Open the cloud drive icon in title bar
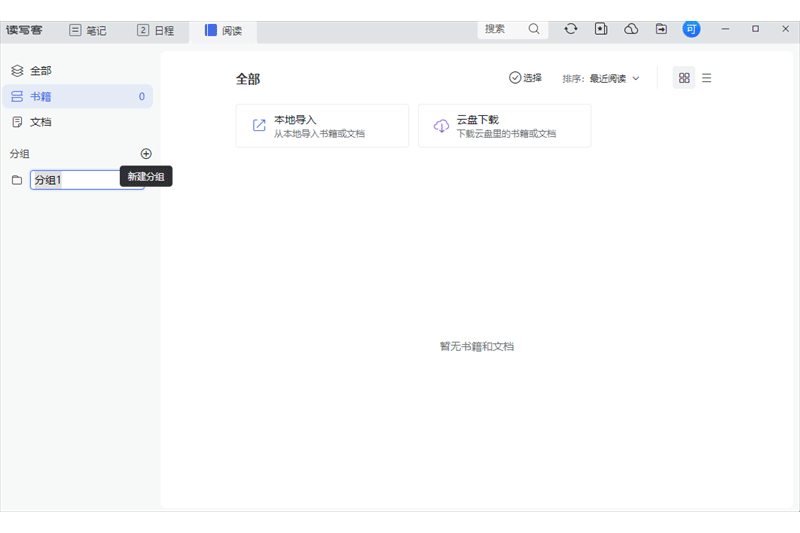Image resolution: width=800 pixels, height=533 pixels. coord(631,29)
